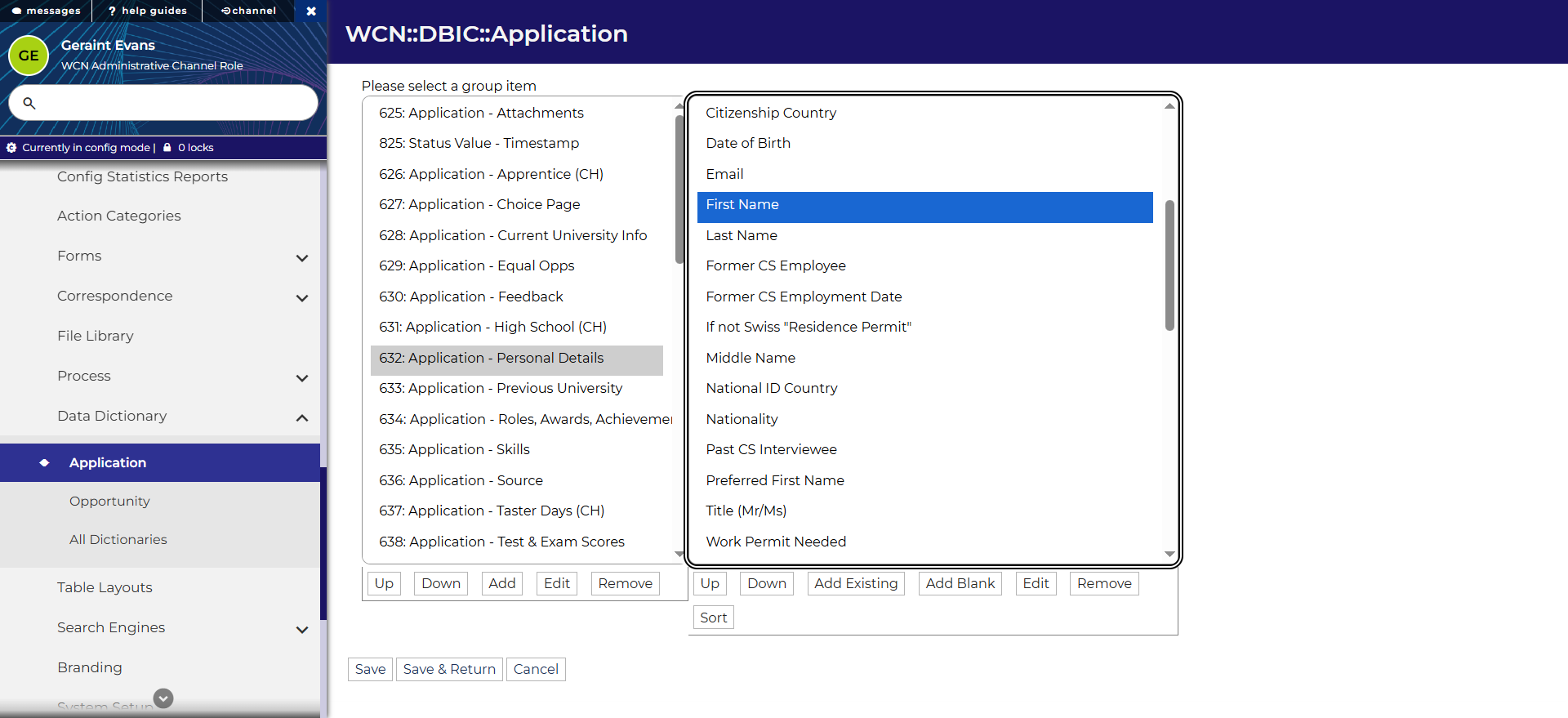Select the First Name field
This screenshot has width=1568, height=718.
(x=925, y=207)
